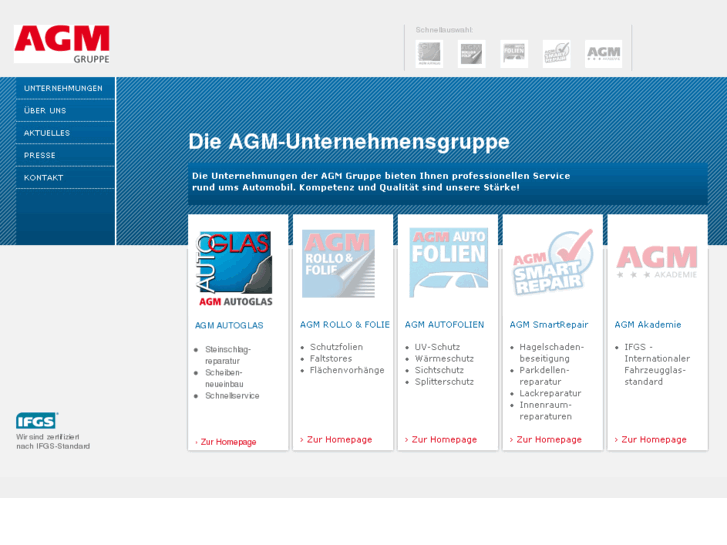Click the Steinschlagreparatur list item
The height and width of the screenshot is (545, 727).
228,355
